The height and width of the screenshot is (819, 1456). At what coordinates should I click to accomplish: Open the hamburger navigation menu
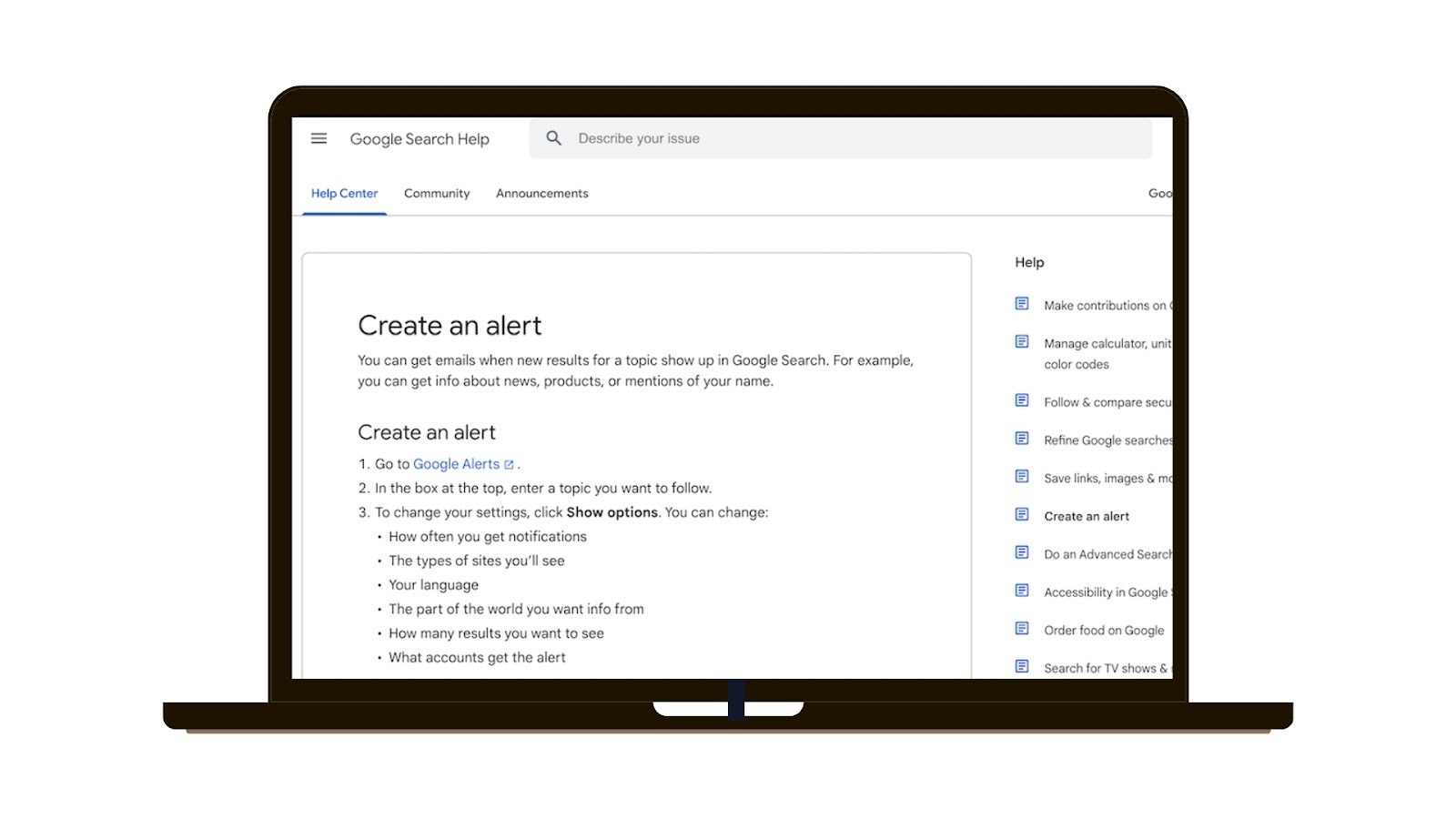[x=318, y=138]
